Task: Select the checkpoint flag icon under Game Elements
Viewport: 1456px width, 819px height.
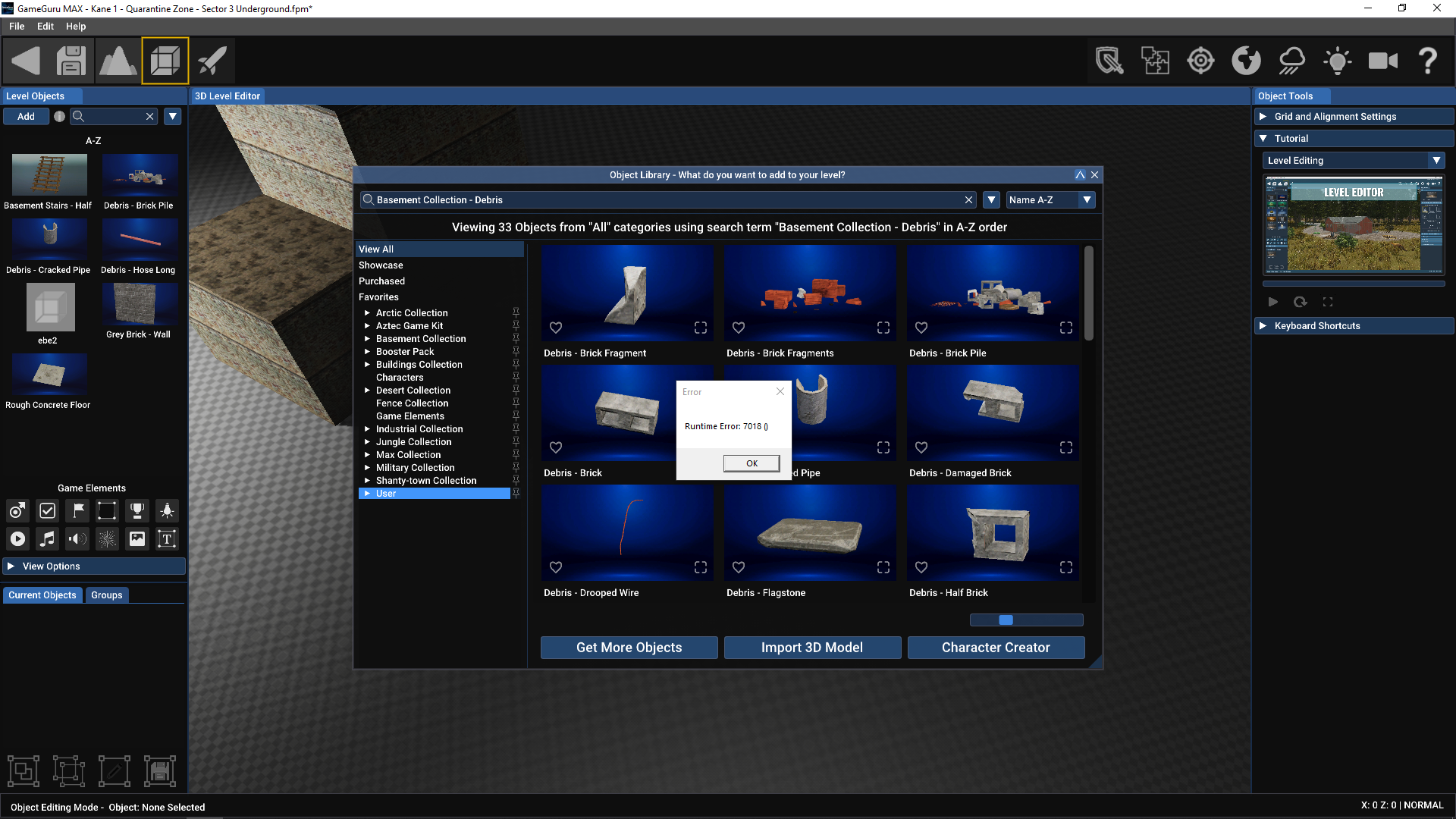Action: tap(77, 510)
